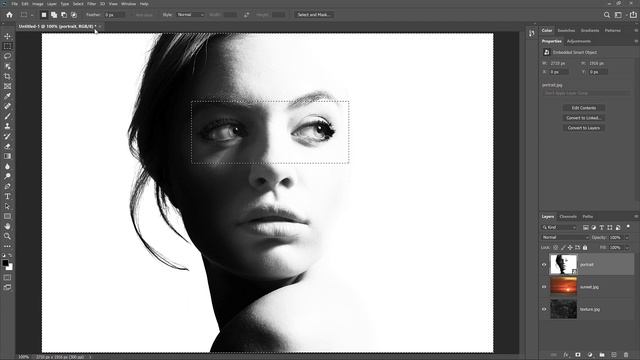Viewport: 640px width, 360px height.
Task: Select the Dodge tool
Action: [x=7, y=176]
